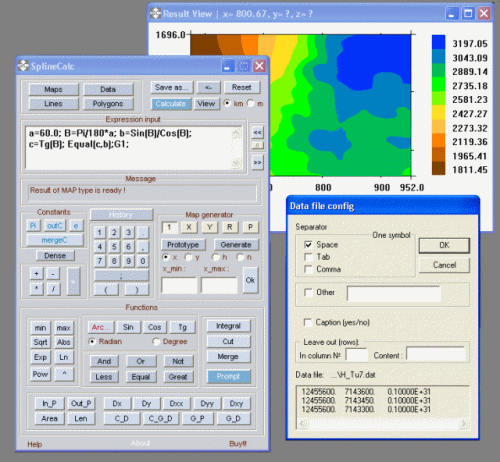
Task: Open the Arc... functions option
Action: [x=101, y=327]
